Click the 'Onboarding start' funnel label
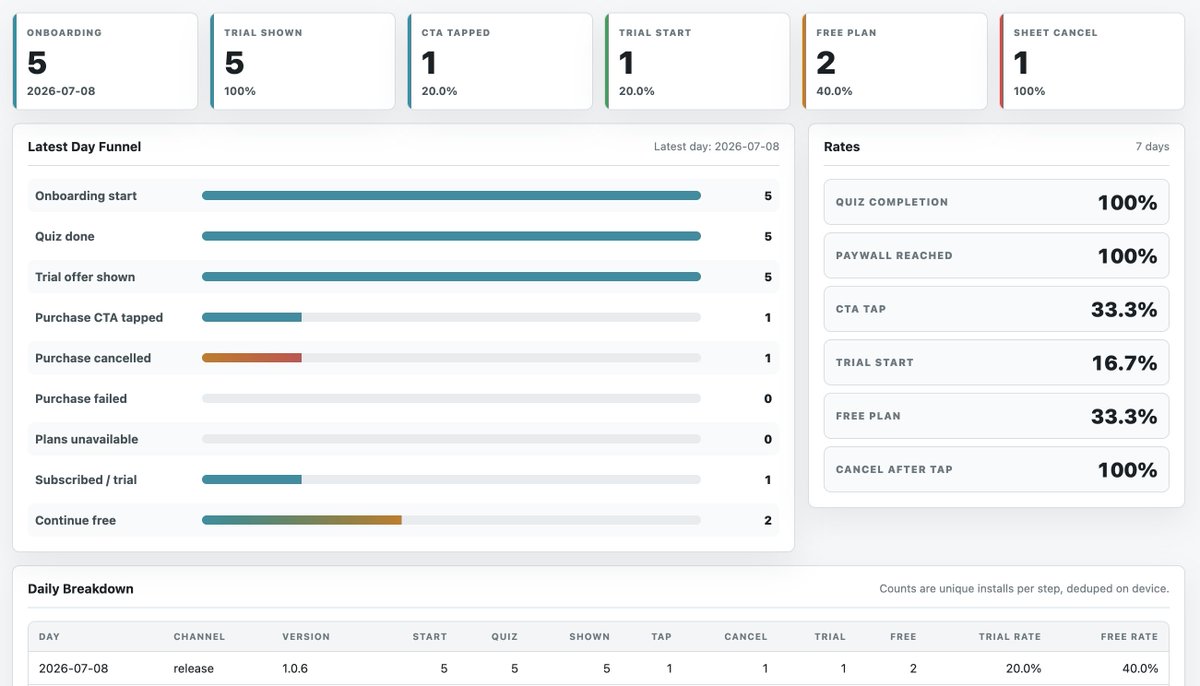 coord(86,196)
